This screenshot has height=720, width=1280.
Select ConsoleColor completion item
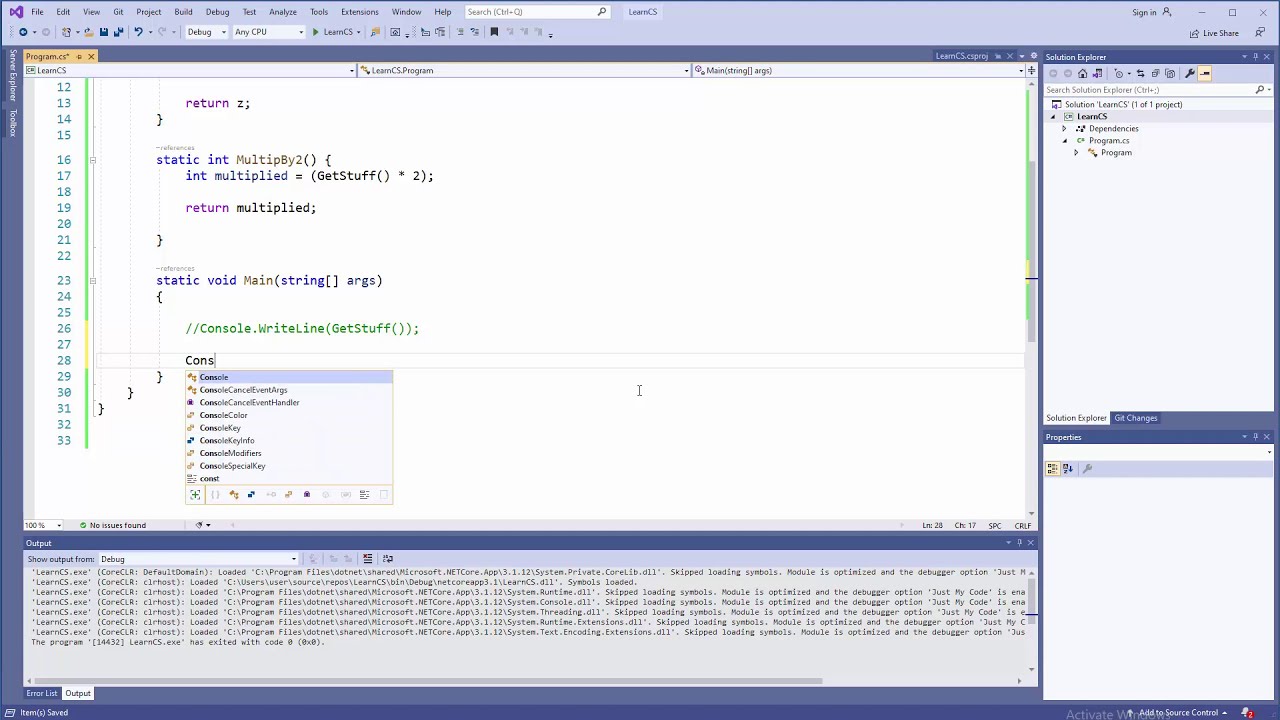pos(289,415)
